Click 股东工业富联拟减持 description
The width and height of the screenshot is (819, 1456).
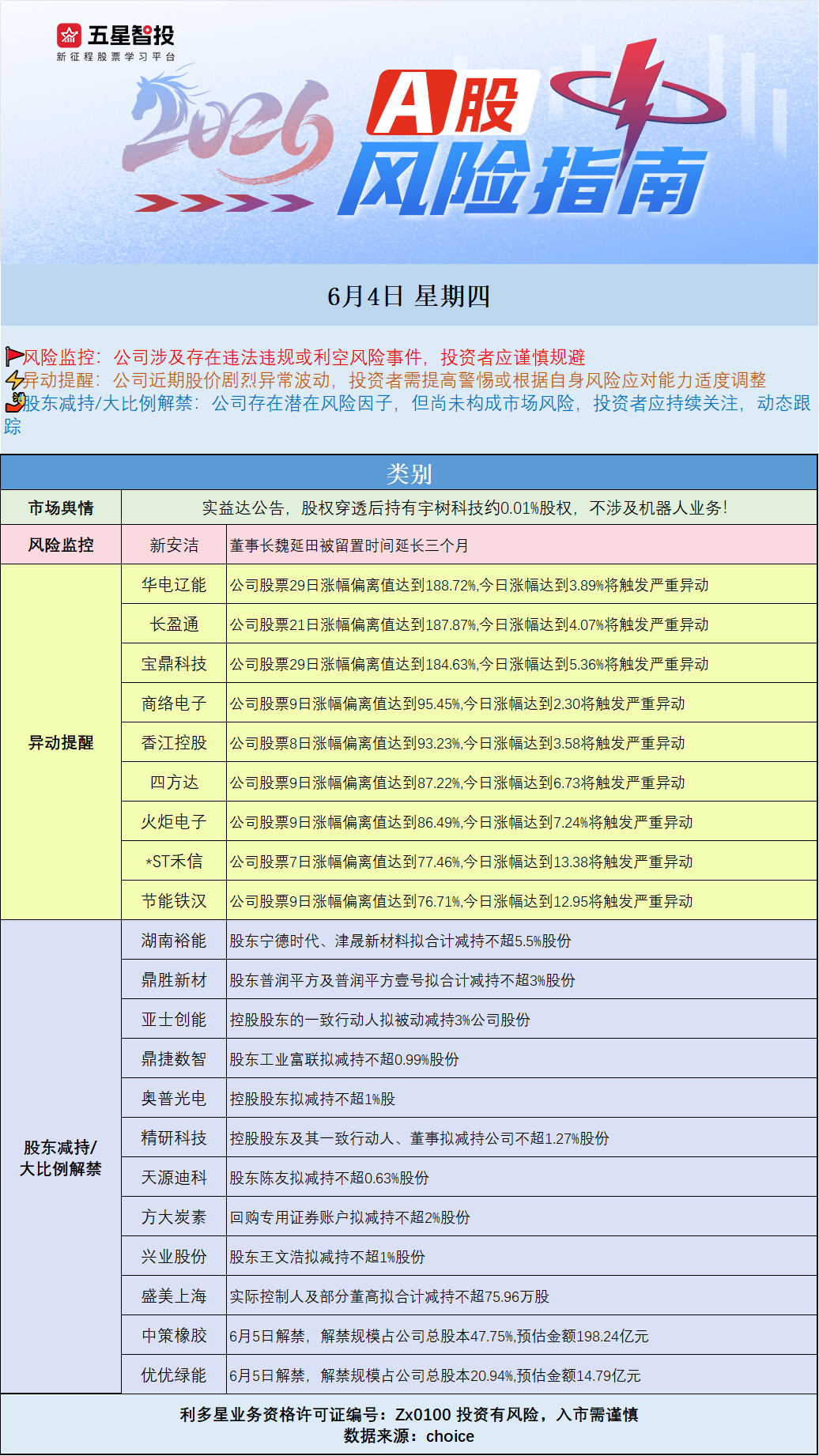(x=344, y=1059)
